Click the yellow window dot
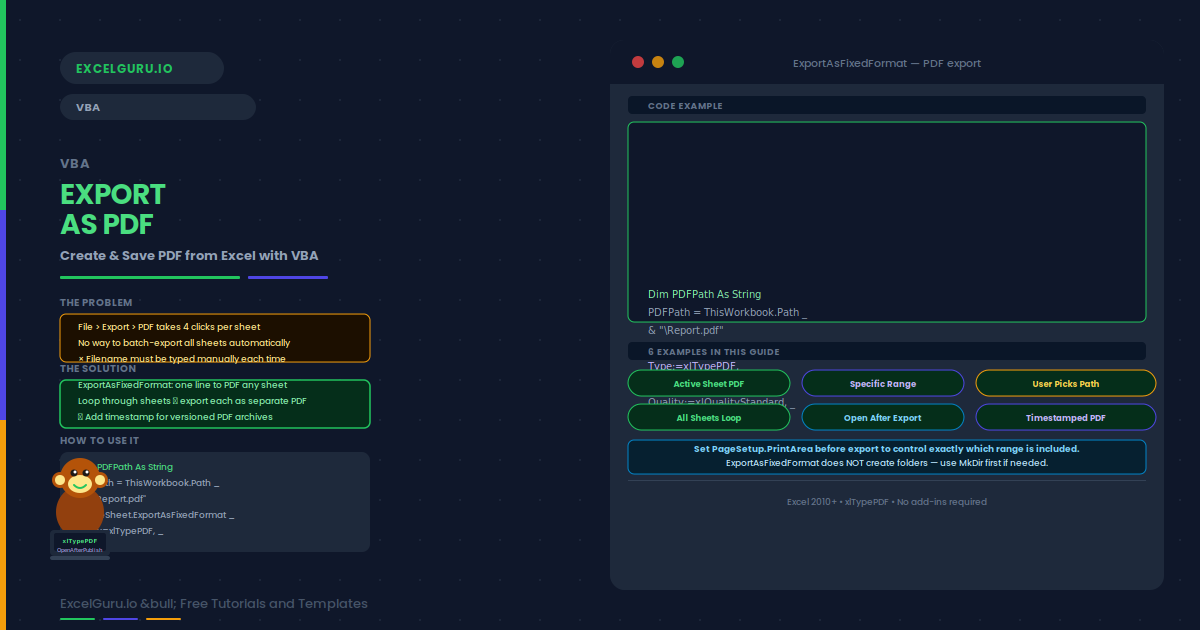Image resolution: width=1200 pixels, height=630 pixels. [x=658, y=62]
